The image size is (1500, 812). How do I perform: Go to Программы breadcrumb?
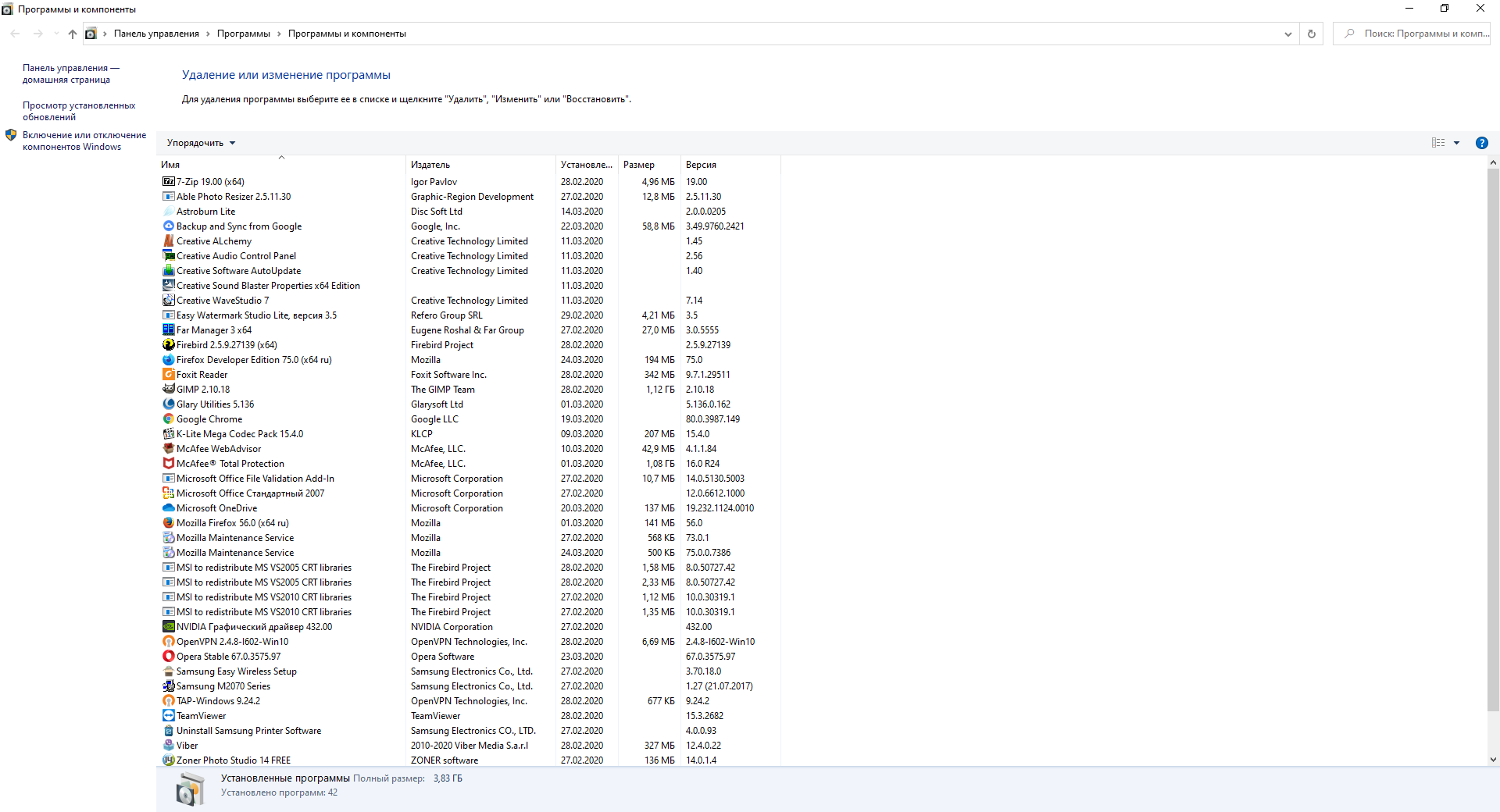244,34
